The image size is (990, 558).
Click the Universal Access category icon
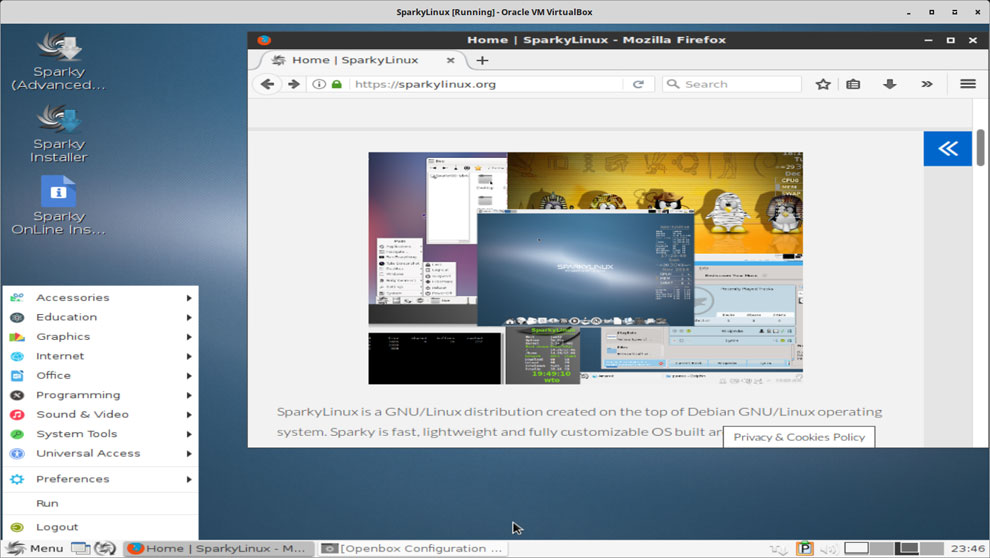point(17,454)
